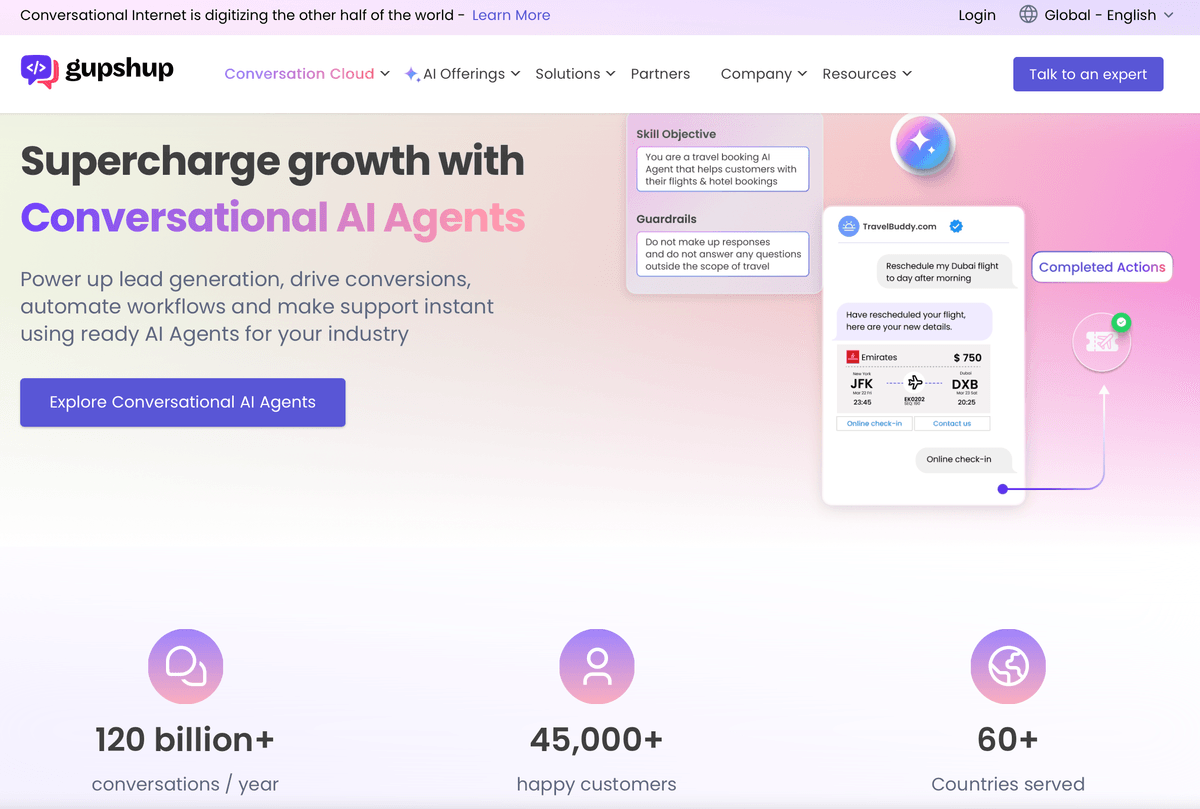This screenshot has height=809, width=1200.
Task: Click the '$ 750' price text
Action: (967, 357)
